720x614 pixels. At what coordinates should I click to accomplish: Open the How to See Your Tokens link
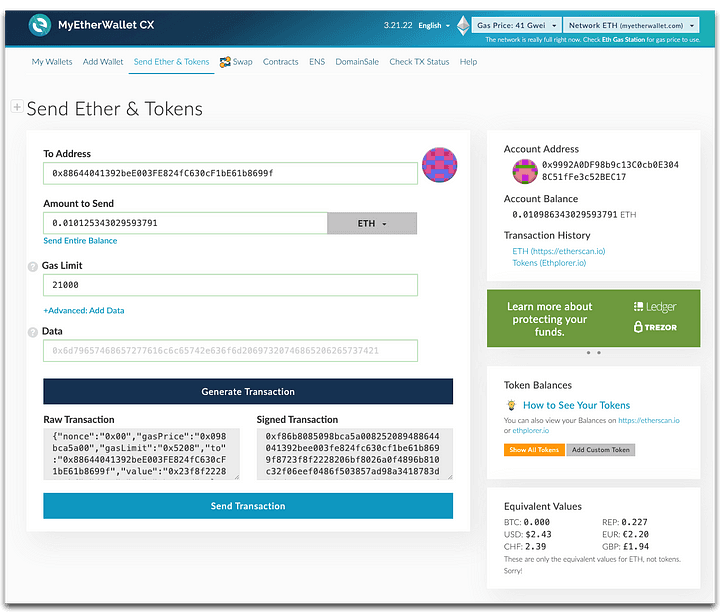pyautogui.click(x=576, y=405)
